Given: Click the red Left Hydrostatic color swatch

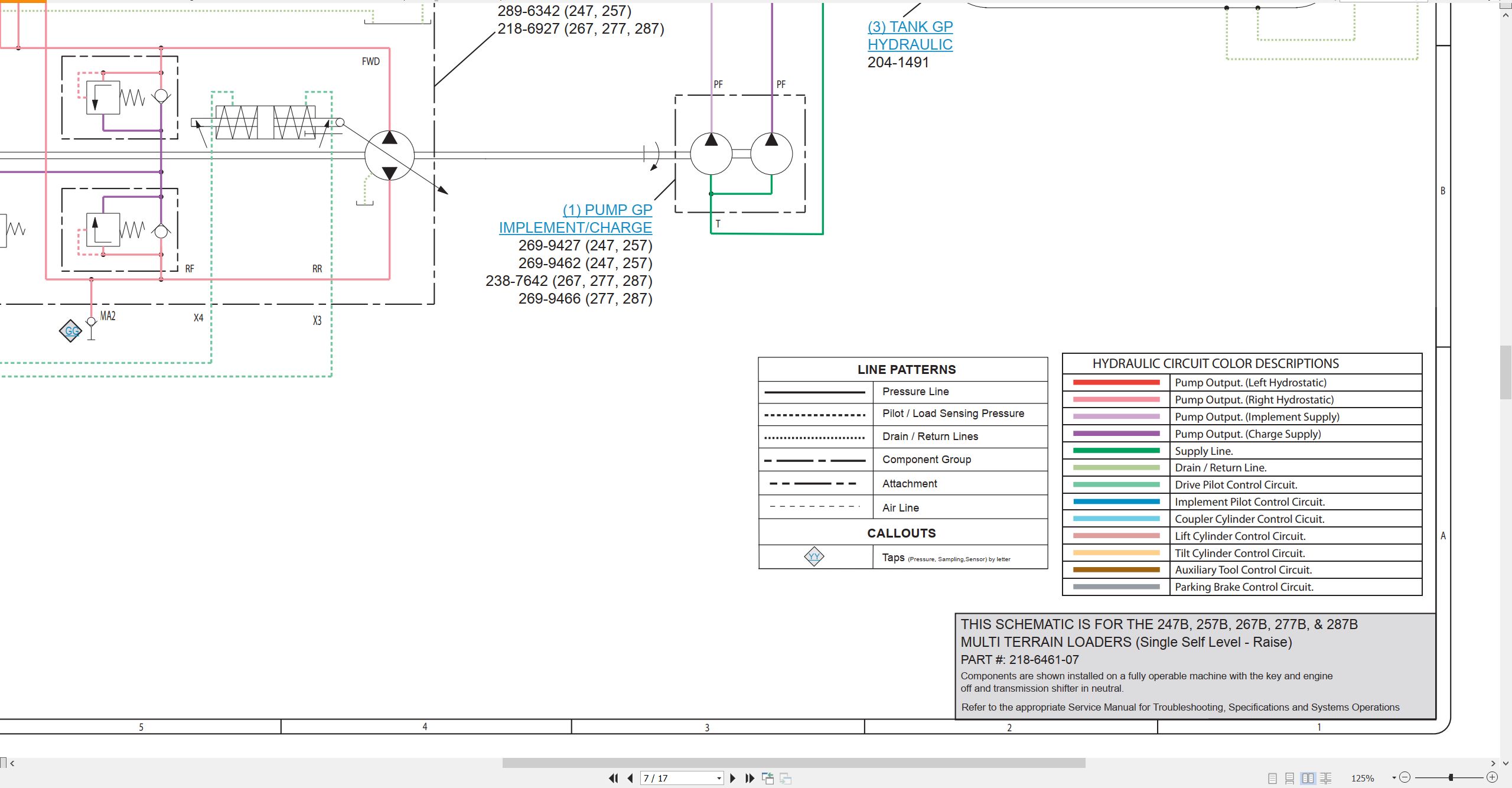Looking at the screenshot, I should 1116,383.
